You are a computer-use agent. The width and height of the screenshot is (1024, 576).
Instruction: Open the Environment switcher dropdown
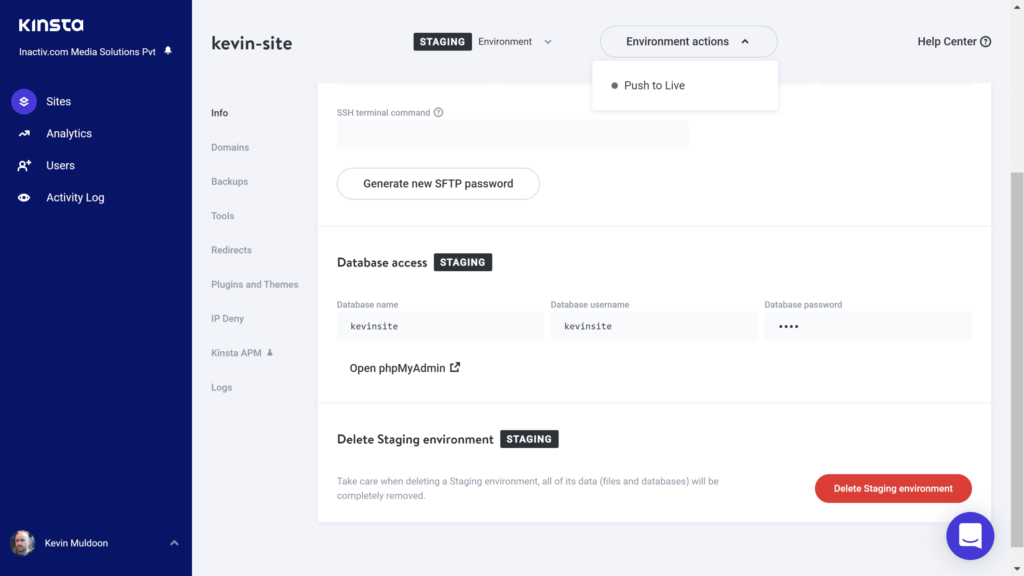[x=515, y=42]
